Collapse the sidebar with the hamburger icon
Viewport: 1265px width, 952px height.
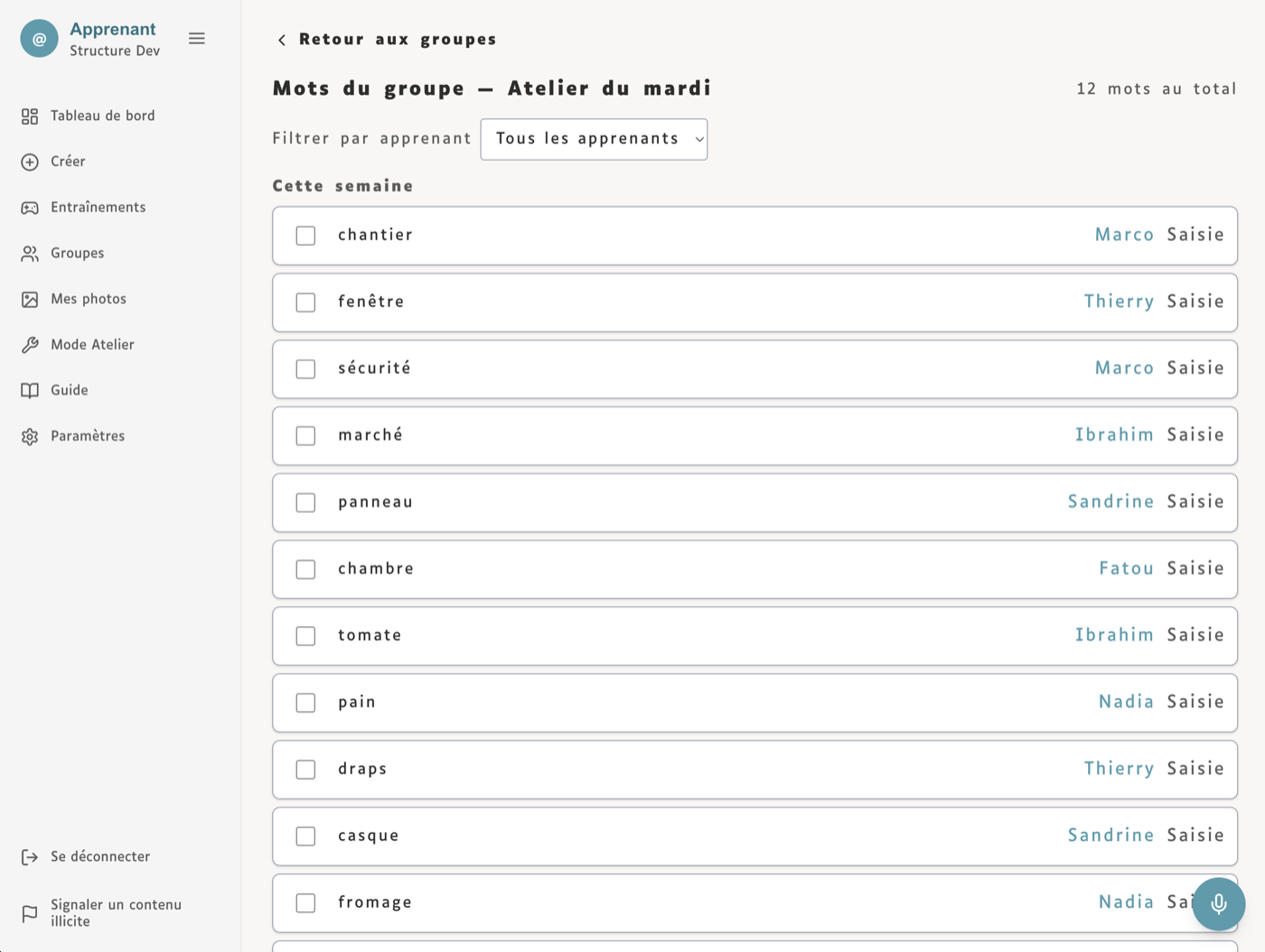point(197,39)
